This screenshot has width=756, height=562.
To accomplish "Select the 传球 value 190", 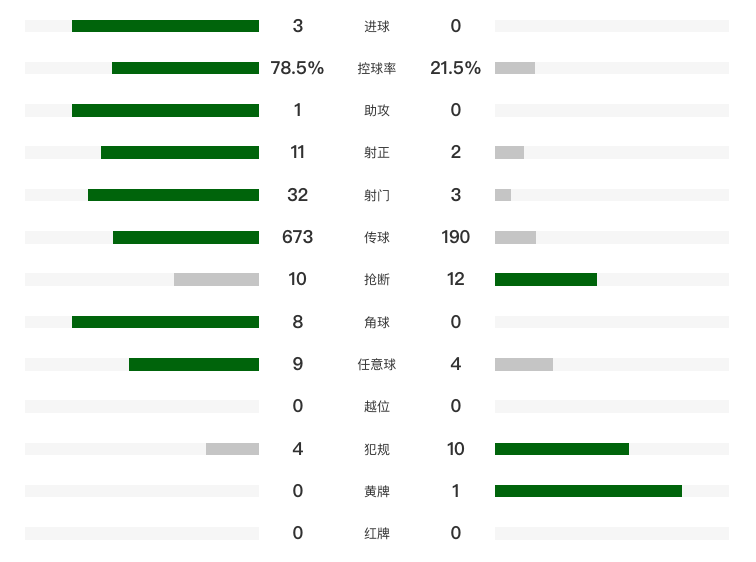I will tap(455, 237).
